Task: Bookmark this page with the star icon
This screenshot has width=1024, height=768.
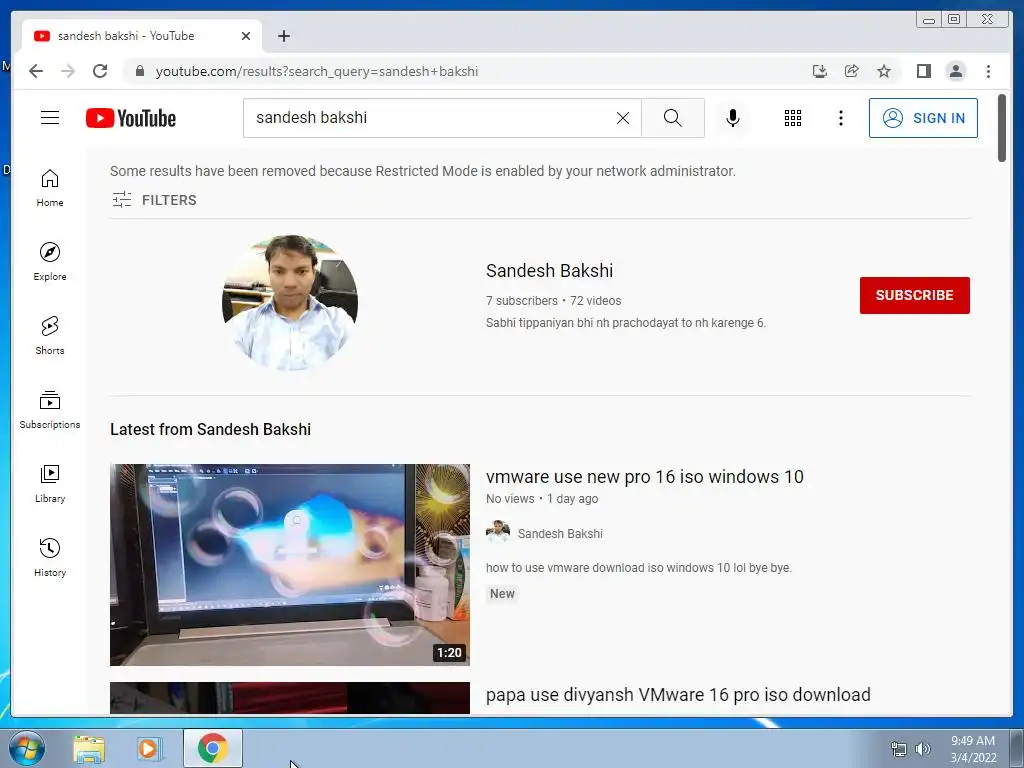Action: pos(884,71)
